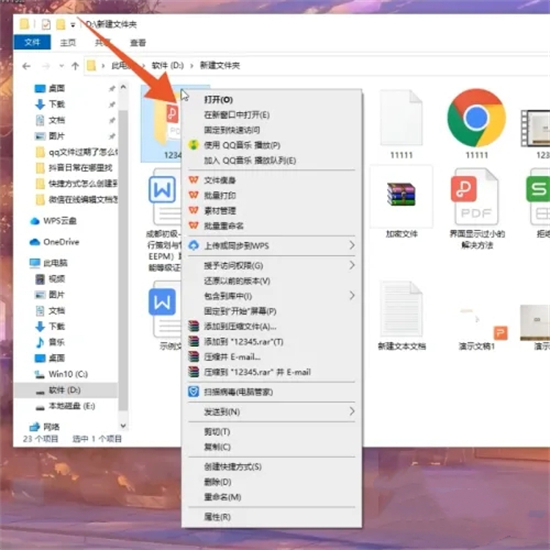This screenshot has width=550, height=550.
Task: Click navigation pane scrollbar down arrow
Action: 123,425
